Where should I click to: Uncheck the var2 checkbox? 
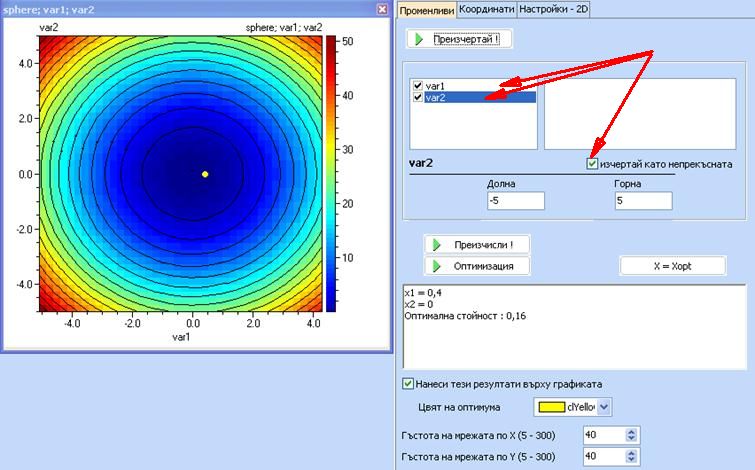point(418,98)
